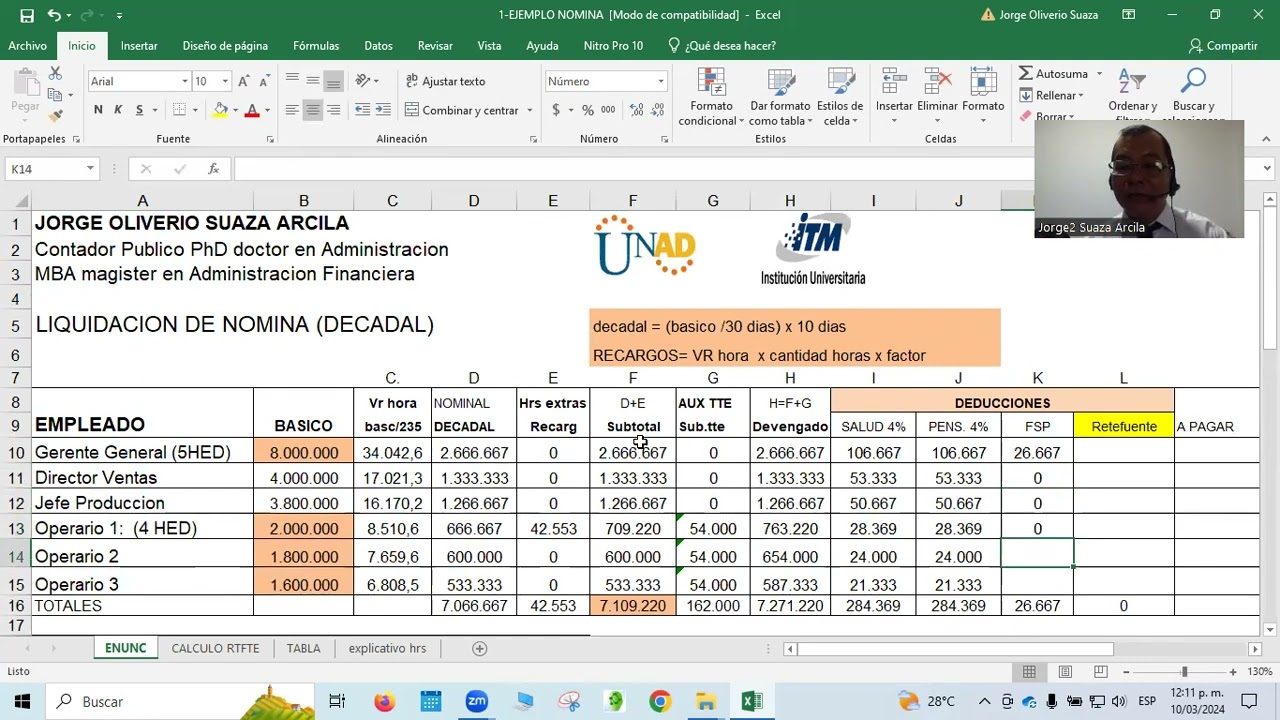Align cell content to the top
This screenshot has width=1280, height=720.
[292, 81]
